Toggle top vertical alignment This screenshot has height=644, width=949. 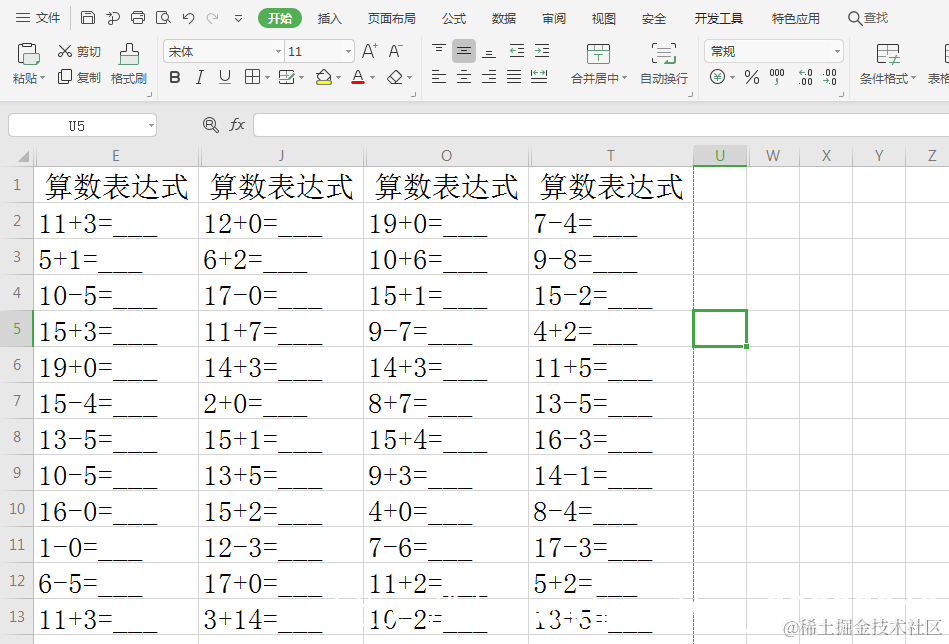pos(439,50)
